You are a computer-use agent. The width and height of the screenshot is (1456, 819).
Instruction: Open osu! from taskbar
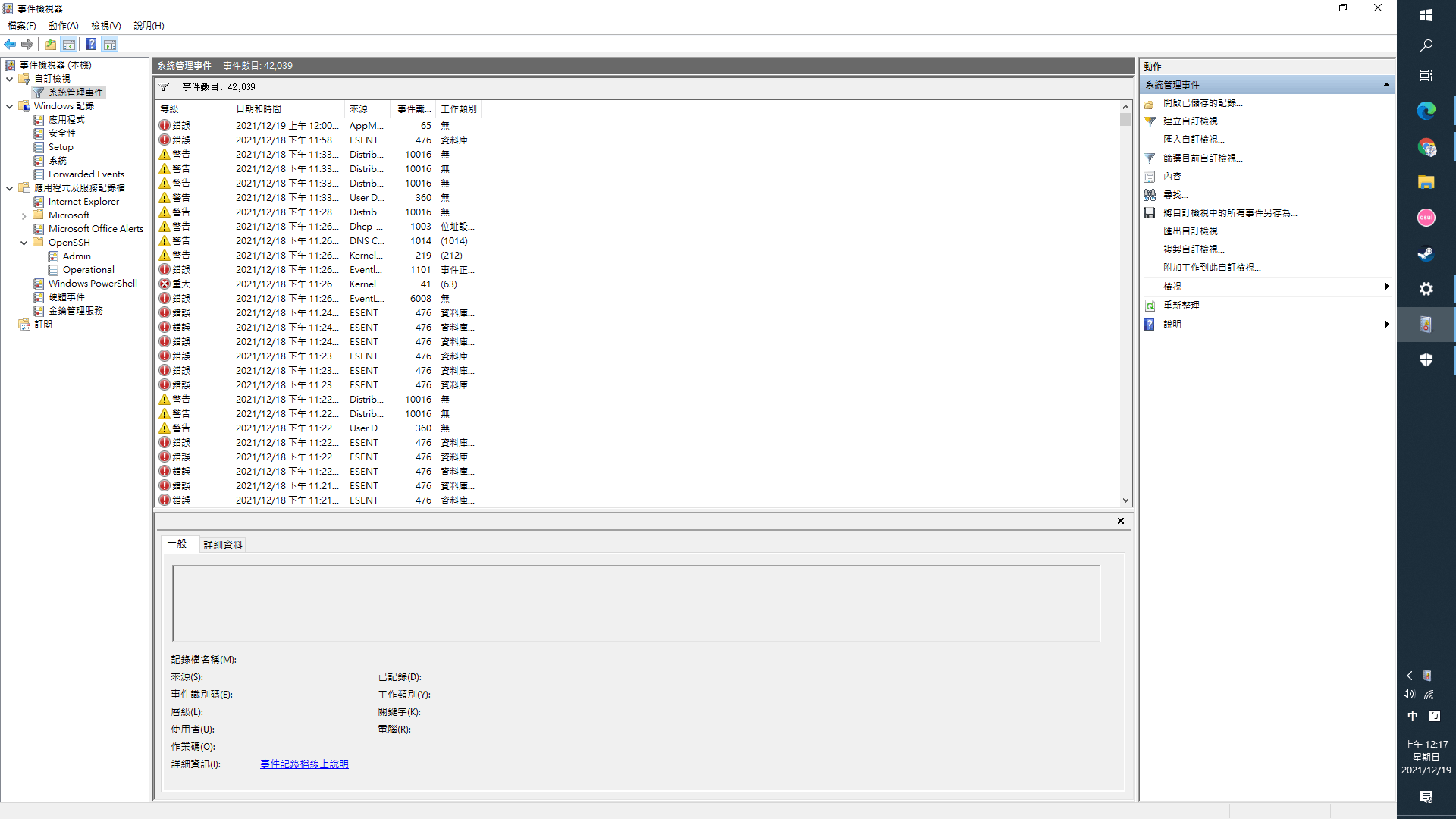click(x=1426, y=218)
